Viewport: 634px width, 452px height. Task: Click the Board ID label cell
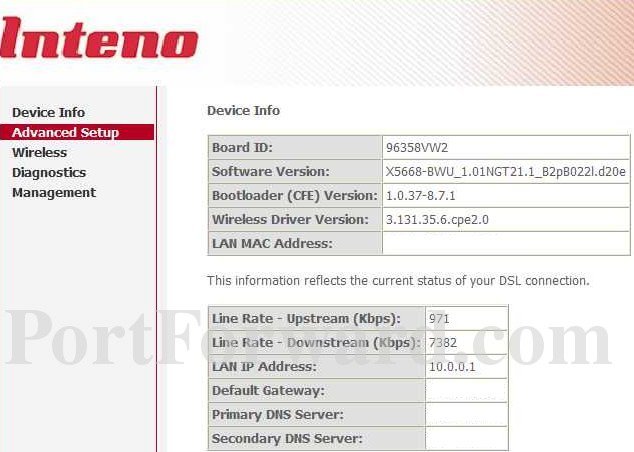point(295,148)
